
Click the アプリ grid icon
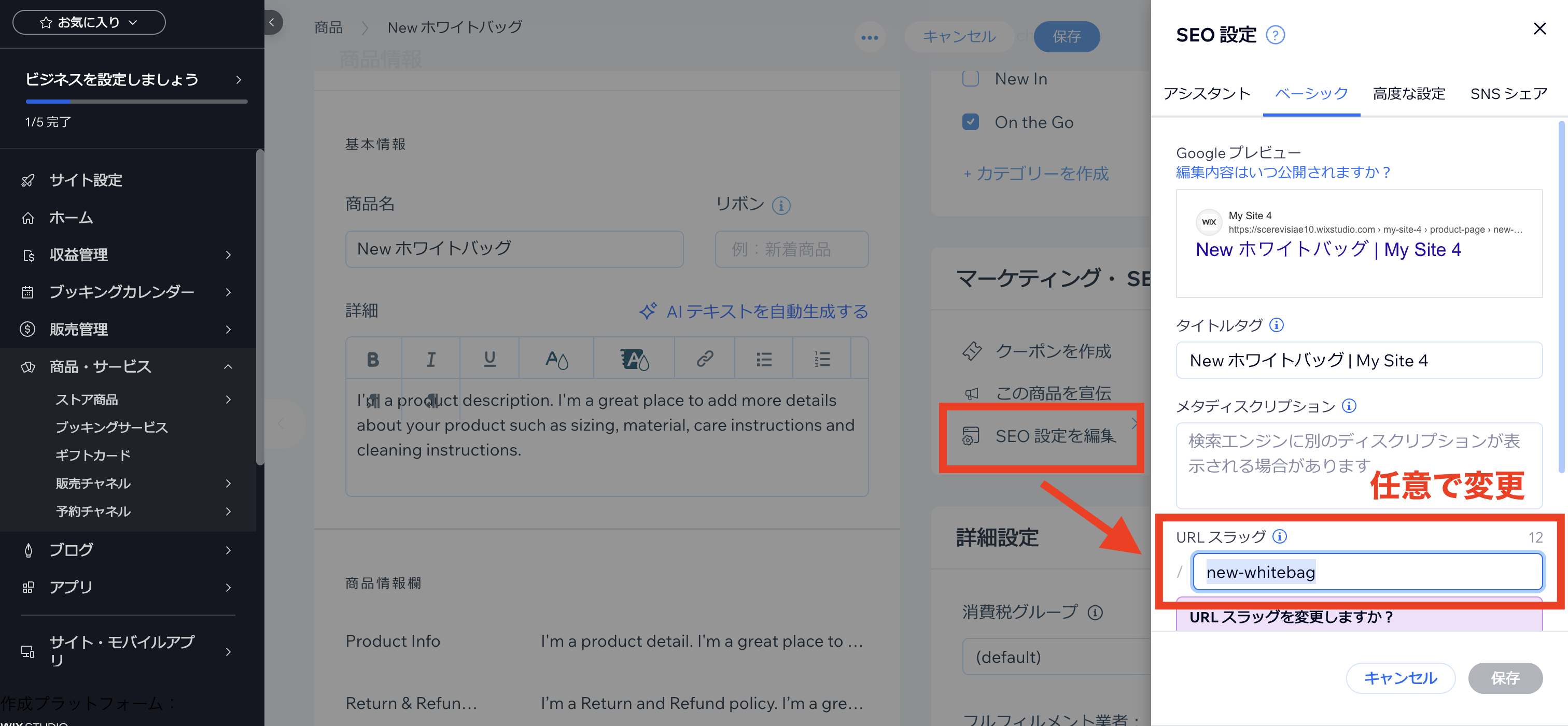28,587
